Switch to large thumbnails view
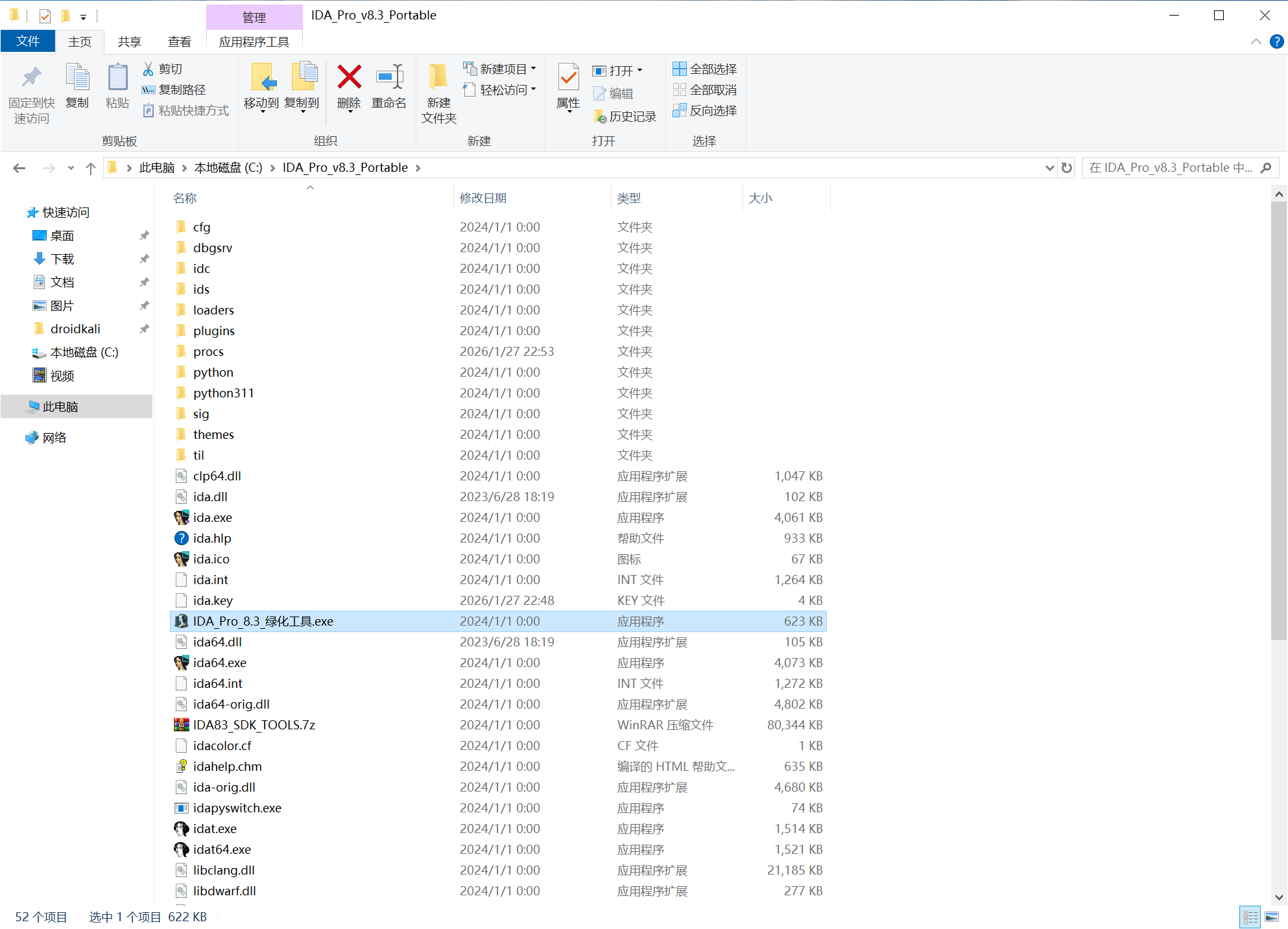This screenshot has height=929, width=1288. [1271, 917]
